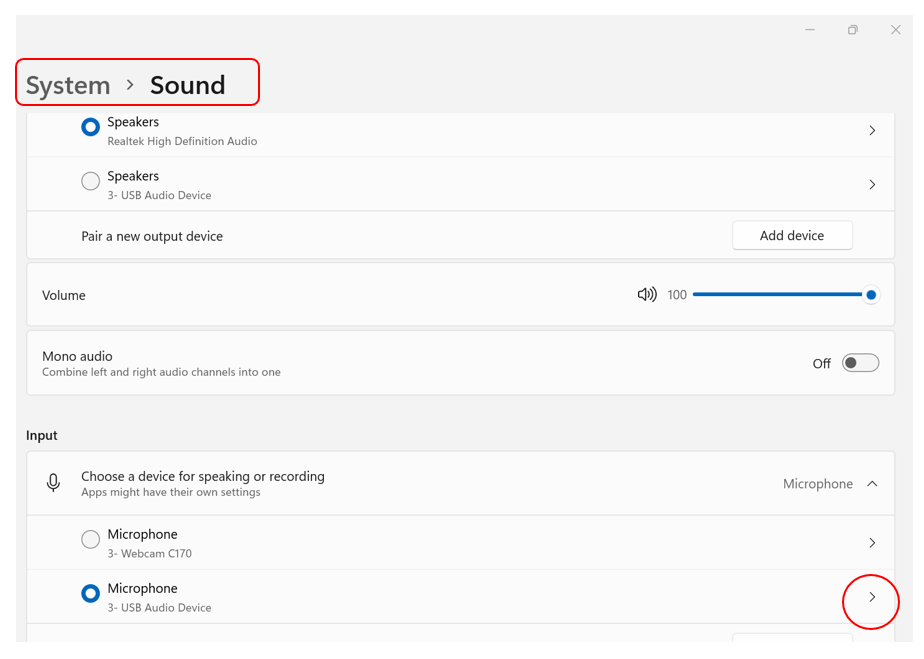
Task: Click the breadcrumb separator chevron
Action: [x=130, y=86]
